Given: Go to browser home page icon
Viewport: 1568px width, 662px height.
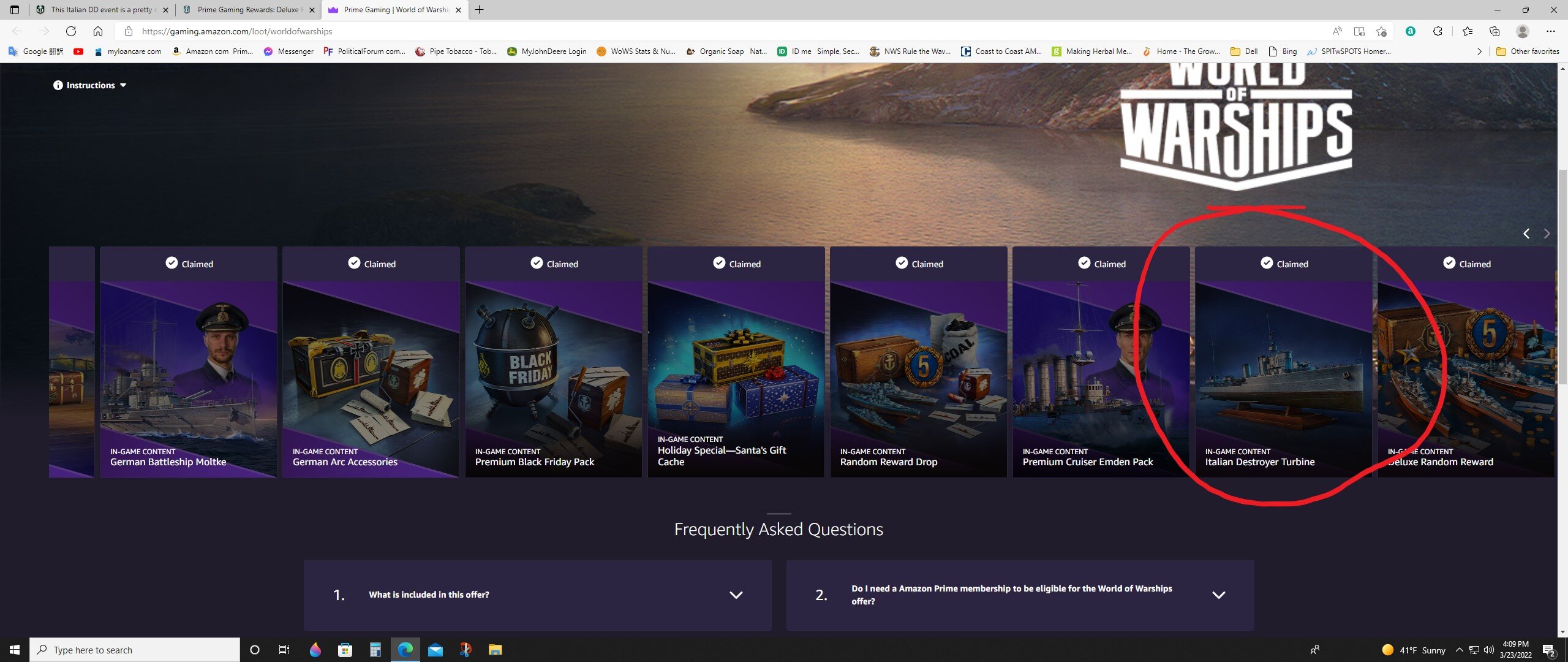Looking at the screenshot, I should [x=98, y=31].
